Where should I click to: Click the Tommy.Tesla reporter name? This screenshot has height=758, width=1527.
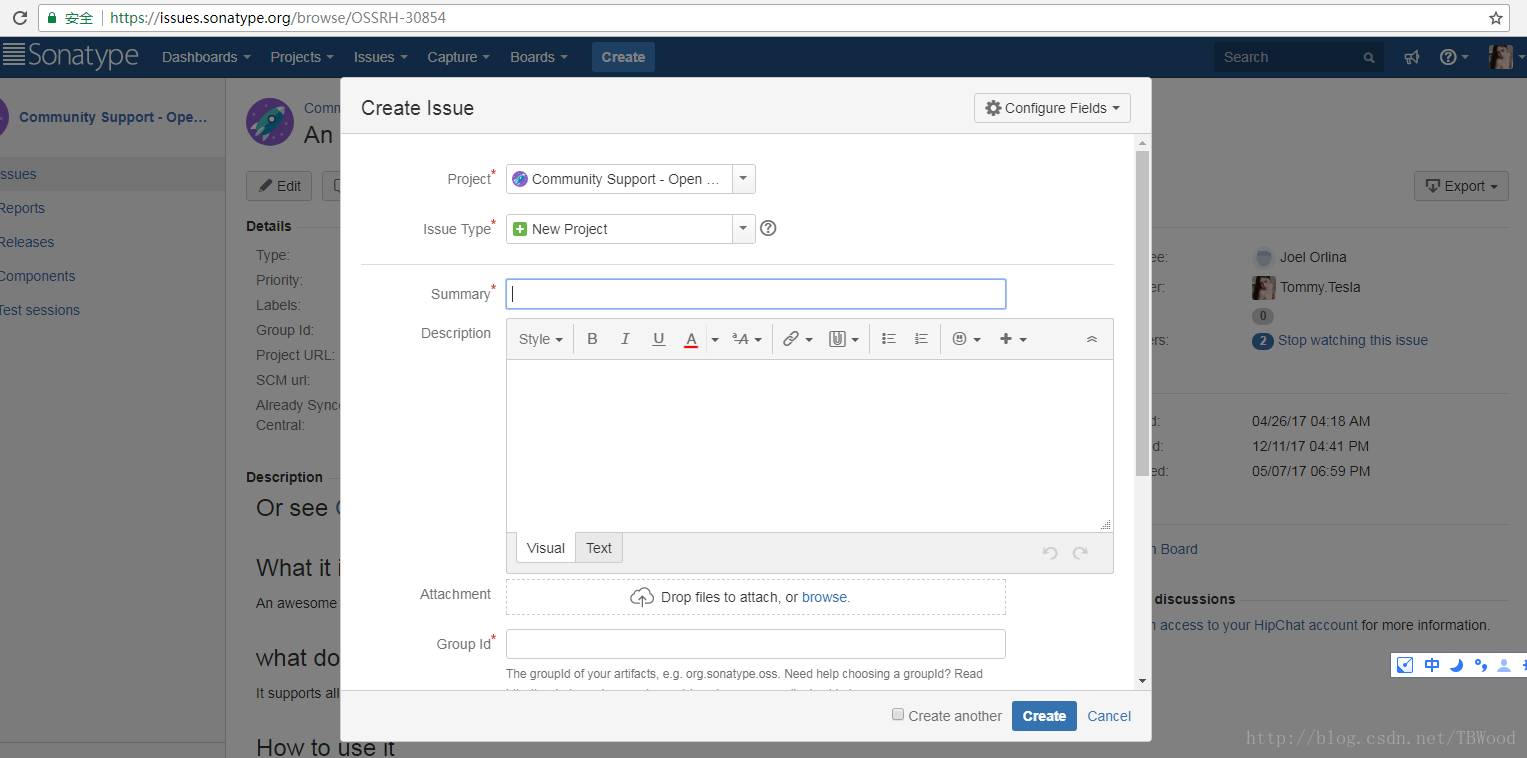pos(1320,287)
